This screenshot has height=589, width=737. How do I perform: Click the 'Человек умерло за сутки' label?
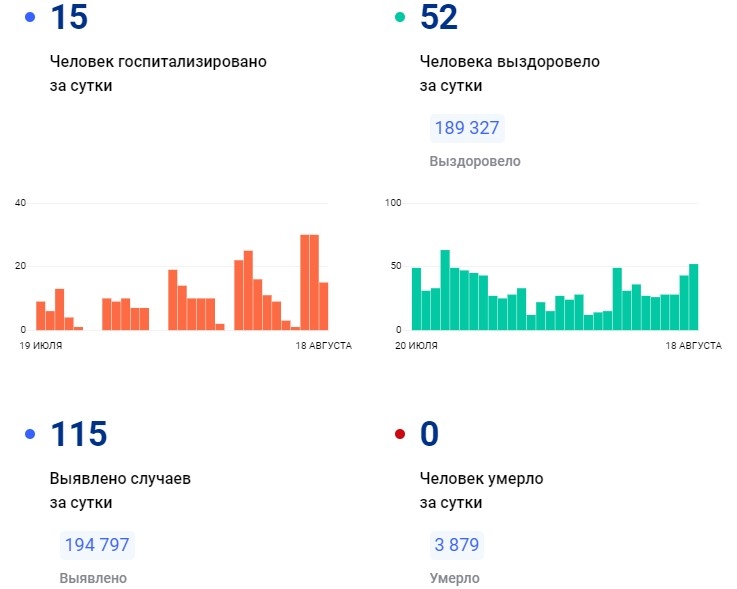click(x=481, y=490)
